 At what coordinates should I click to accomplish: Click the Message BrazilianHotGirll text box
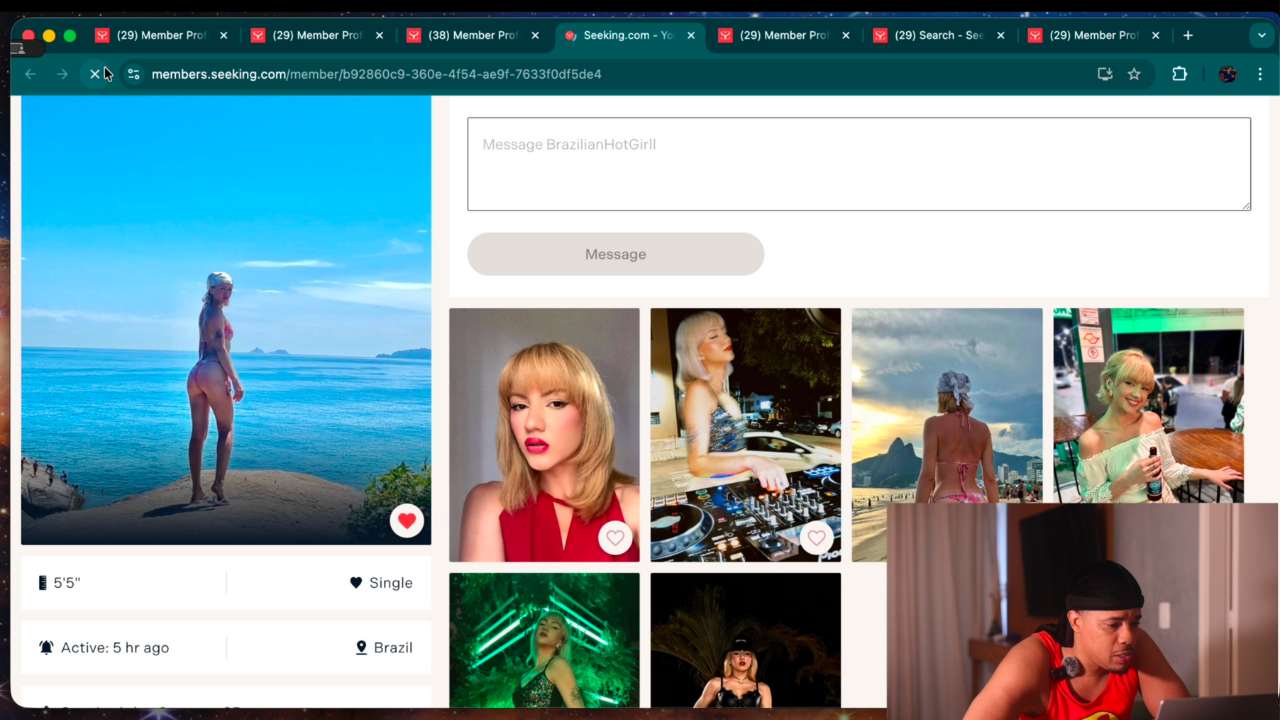point(858,164)
